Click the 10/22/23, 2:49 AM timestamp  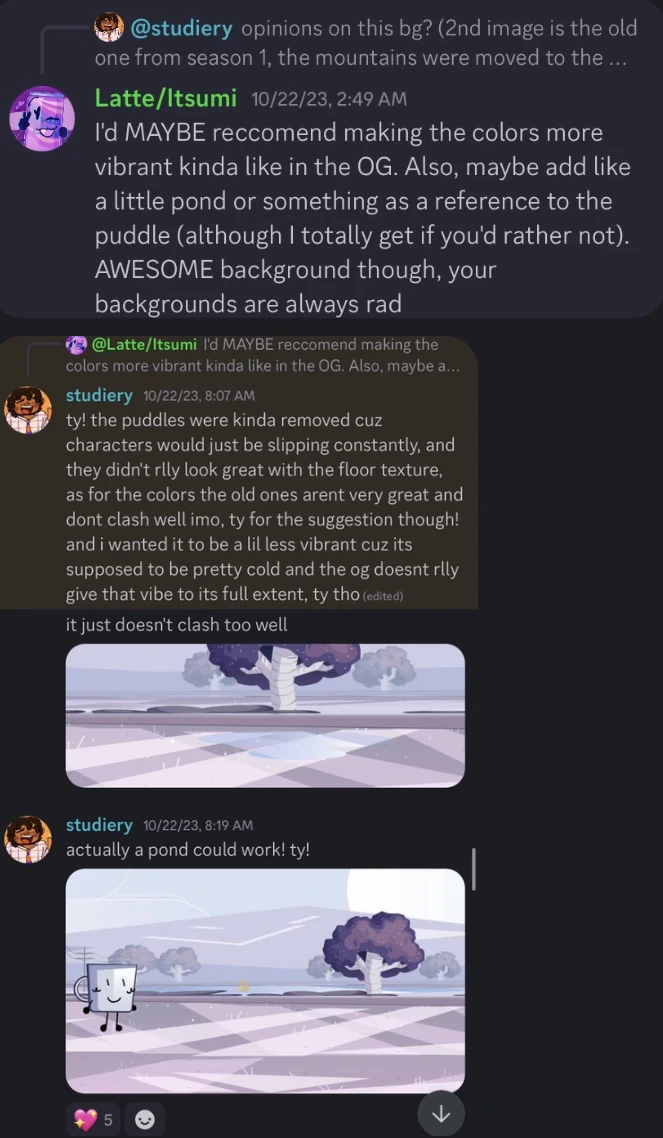(x=329, y=99)
